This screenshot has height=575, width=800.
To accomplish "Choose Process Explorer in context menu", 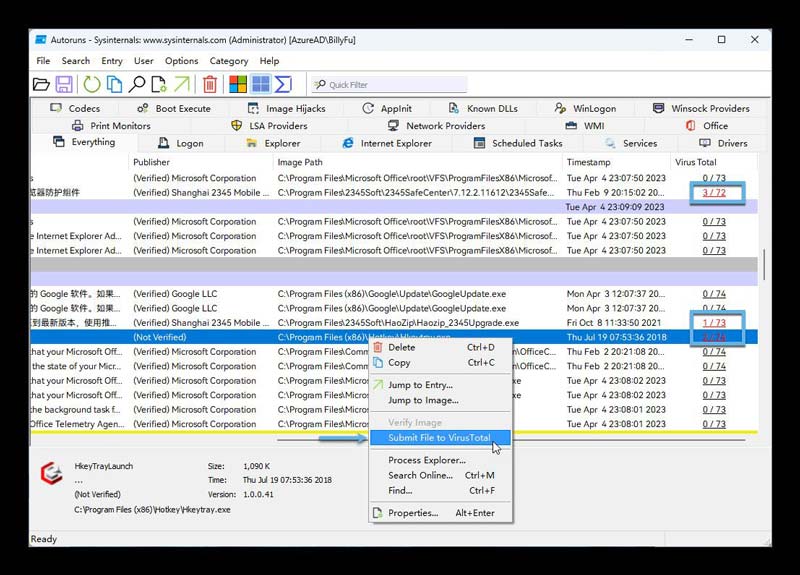I will tap(440, 460).
